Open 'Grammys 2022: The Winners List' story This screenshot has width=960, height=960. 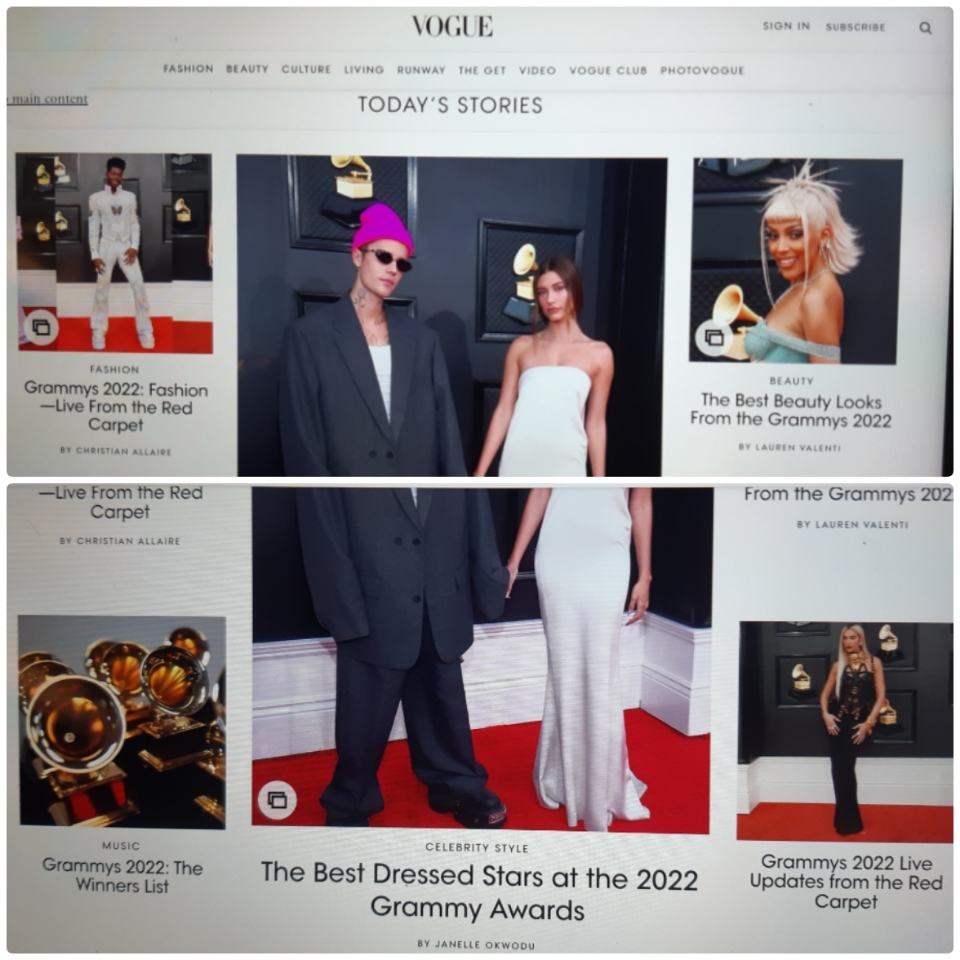pos(122,876)
